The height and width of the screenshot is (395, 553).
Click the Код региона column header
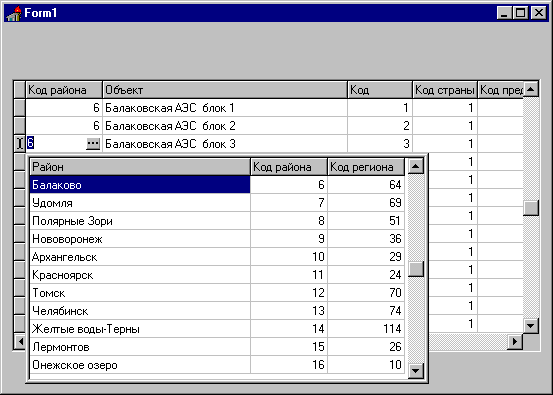coord(366,167)
